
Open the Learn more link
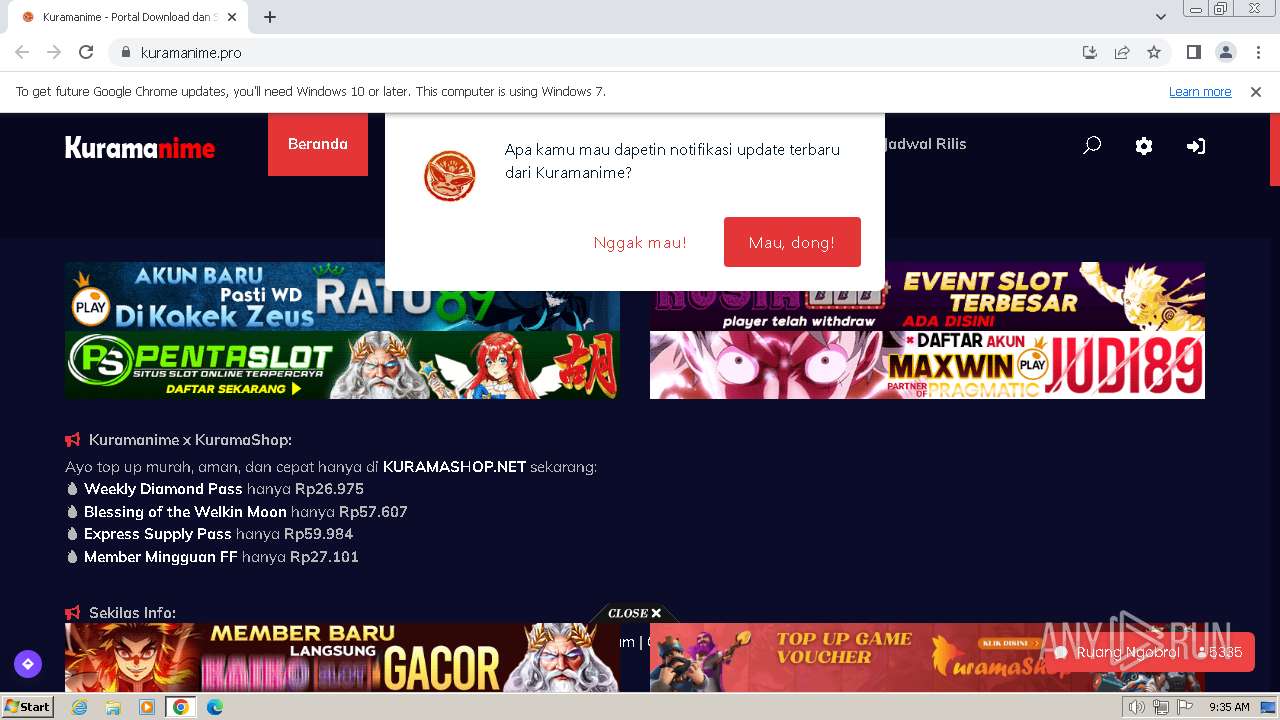pos(1200,91)
